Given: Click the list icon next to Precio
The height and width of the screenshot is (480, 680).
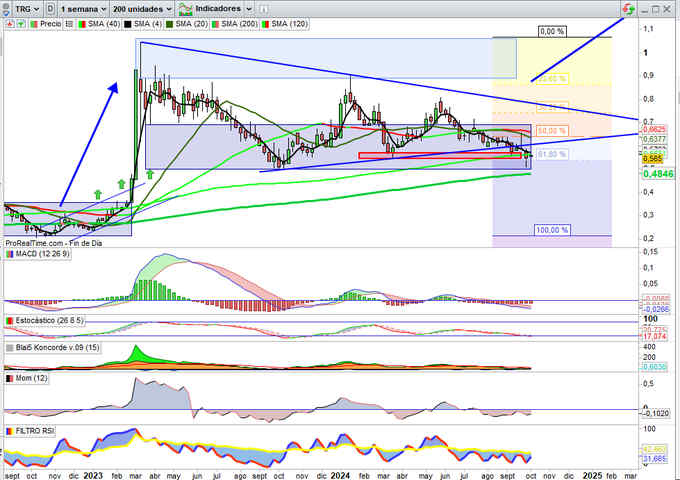Looking at the screenshot, I should 69,24.
